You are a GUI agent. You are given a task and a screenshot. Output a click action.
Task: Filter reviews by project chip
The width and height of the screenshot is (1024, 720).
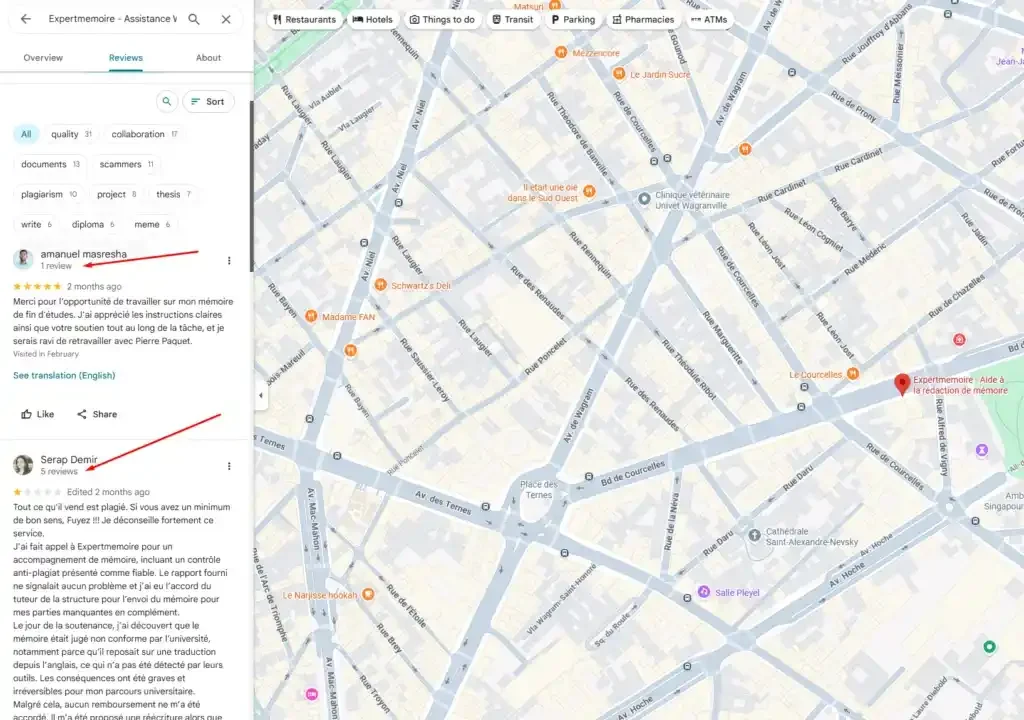pos(116,194)
